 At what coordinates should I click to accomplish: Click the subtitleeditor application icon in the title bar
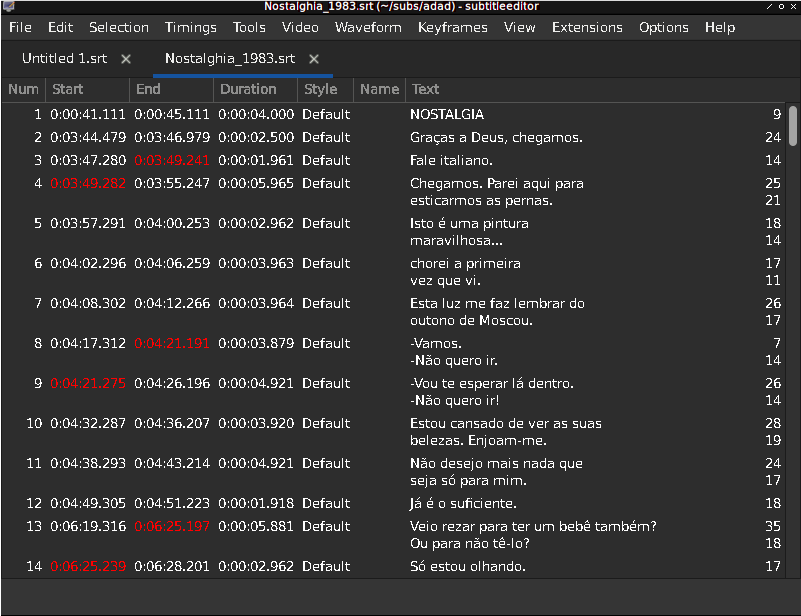click(x=8, y=6)
